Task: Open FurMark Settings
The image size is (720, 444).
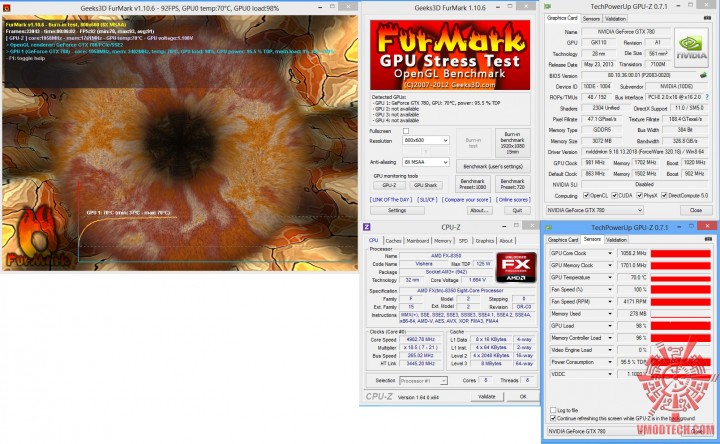Action: tap(397, 210)
